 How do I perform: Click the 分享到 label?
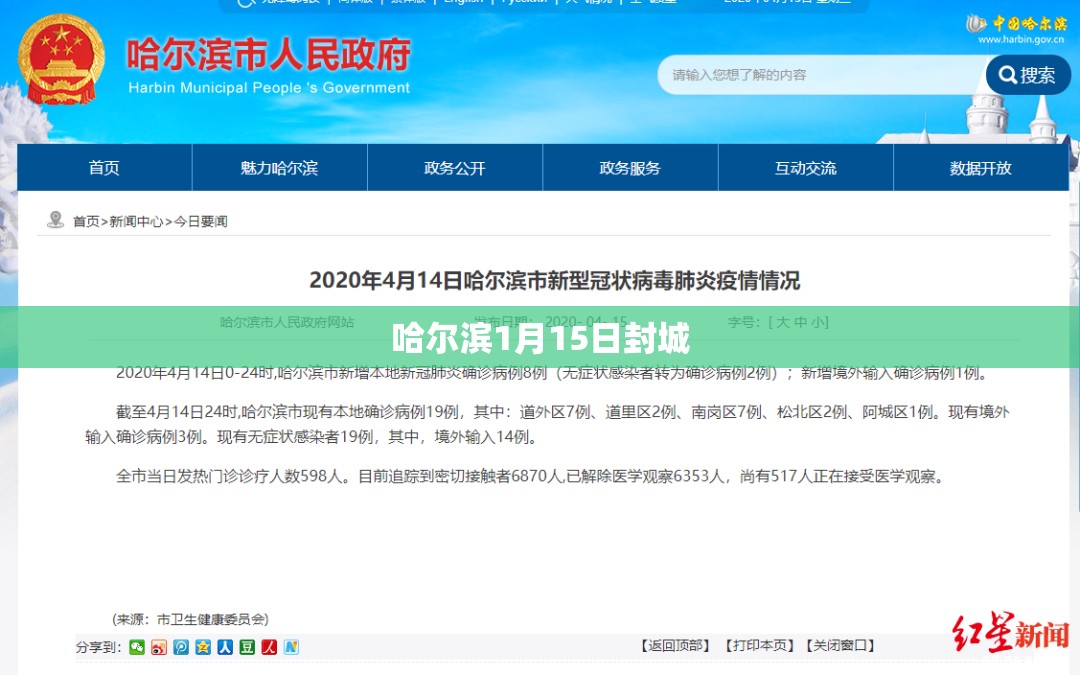[x=98, y=647]
